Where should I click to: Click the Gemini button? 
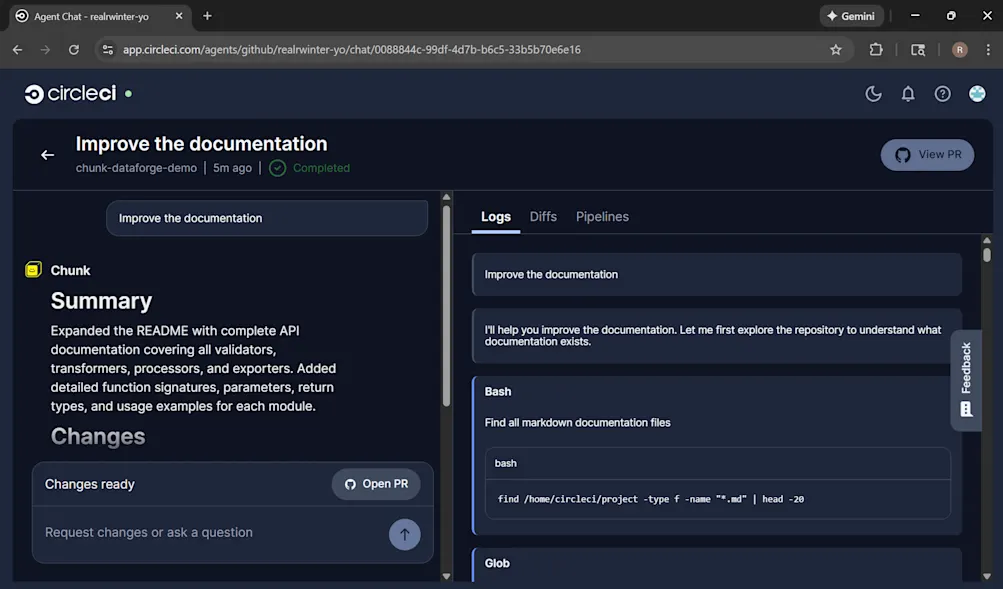tap(851, 16)
